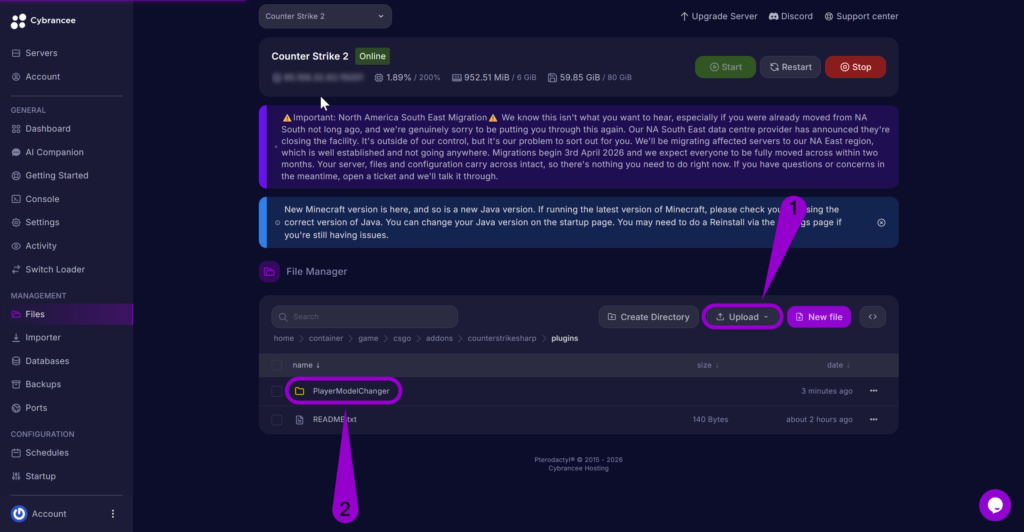Image resolution: width=1024 pixels, height=532 pixels.
Task: Click the File Manager folder icon
Action: pos(269,272)
